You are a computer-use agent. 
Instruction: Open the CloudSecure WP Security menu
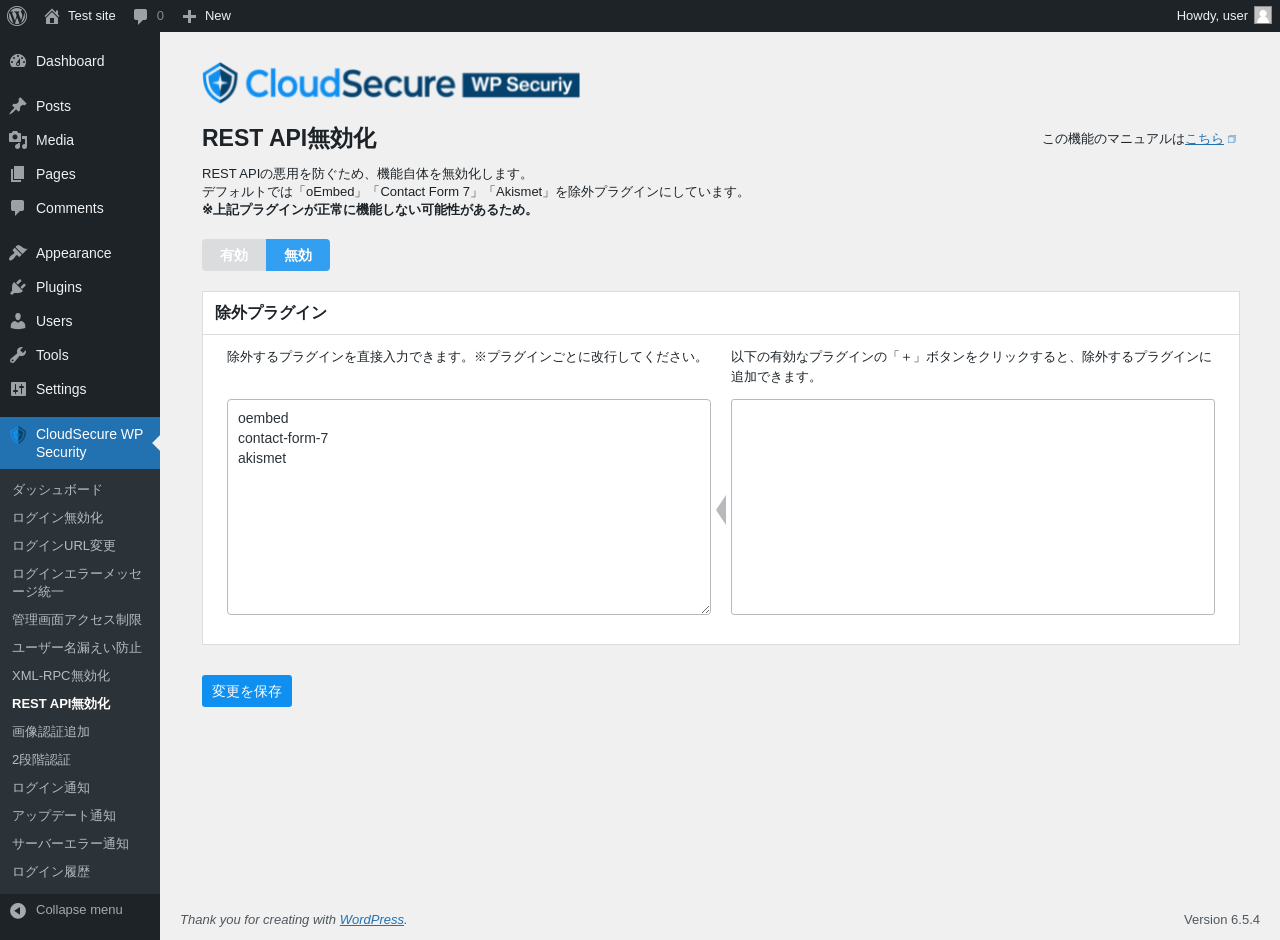pos(80,443)
